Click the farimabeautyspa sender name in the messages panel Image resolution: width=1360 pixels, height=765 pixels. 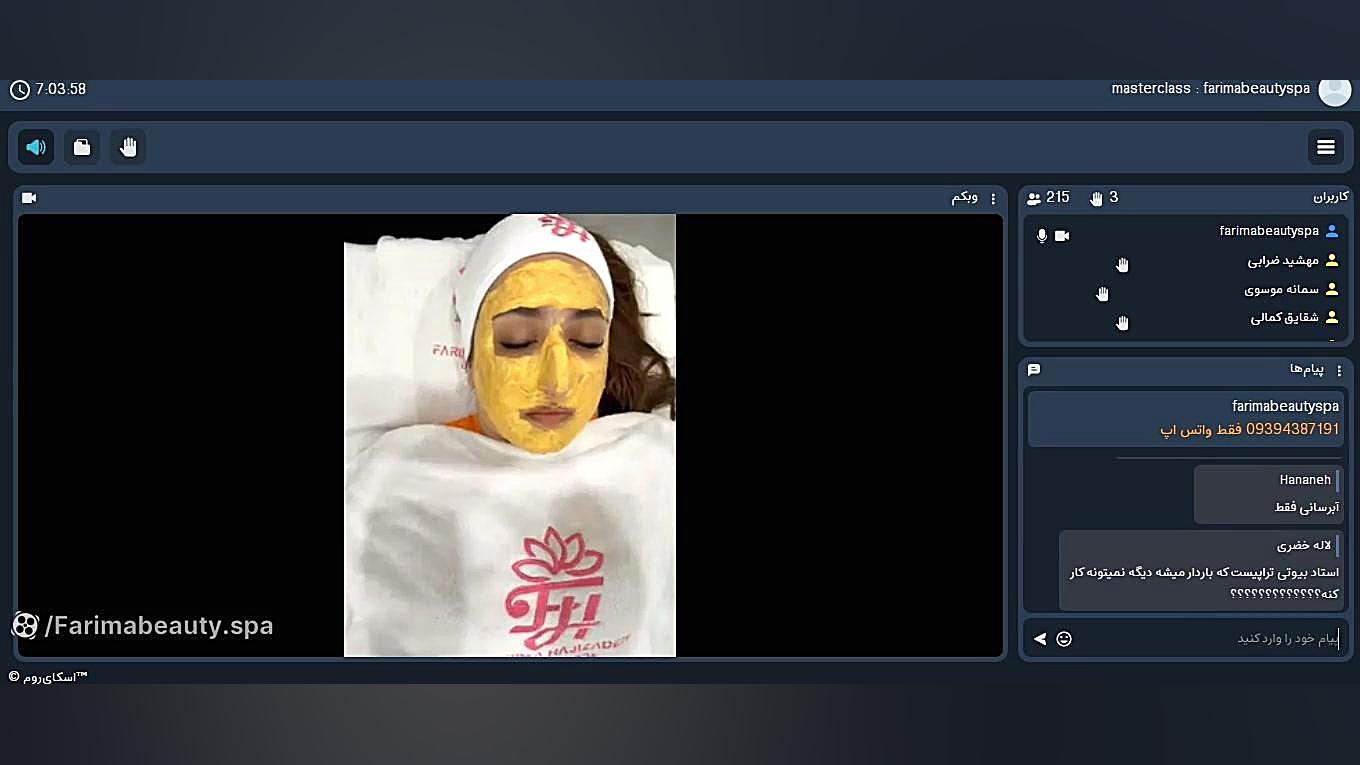1285,407
